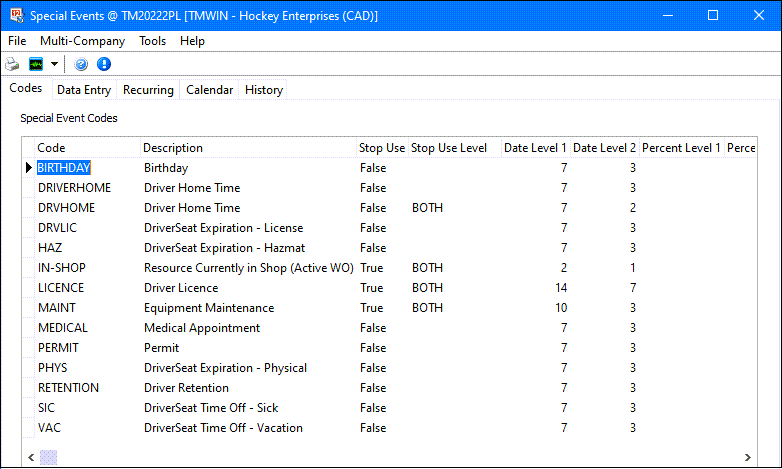This screenshot has width=782, height=469.
Task: Click the scroll left arrow of the grid
Action: click(29, 457)
